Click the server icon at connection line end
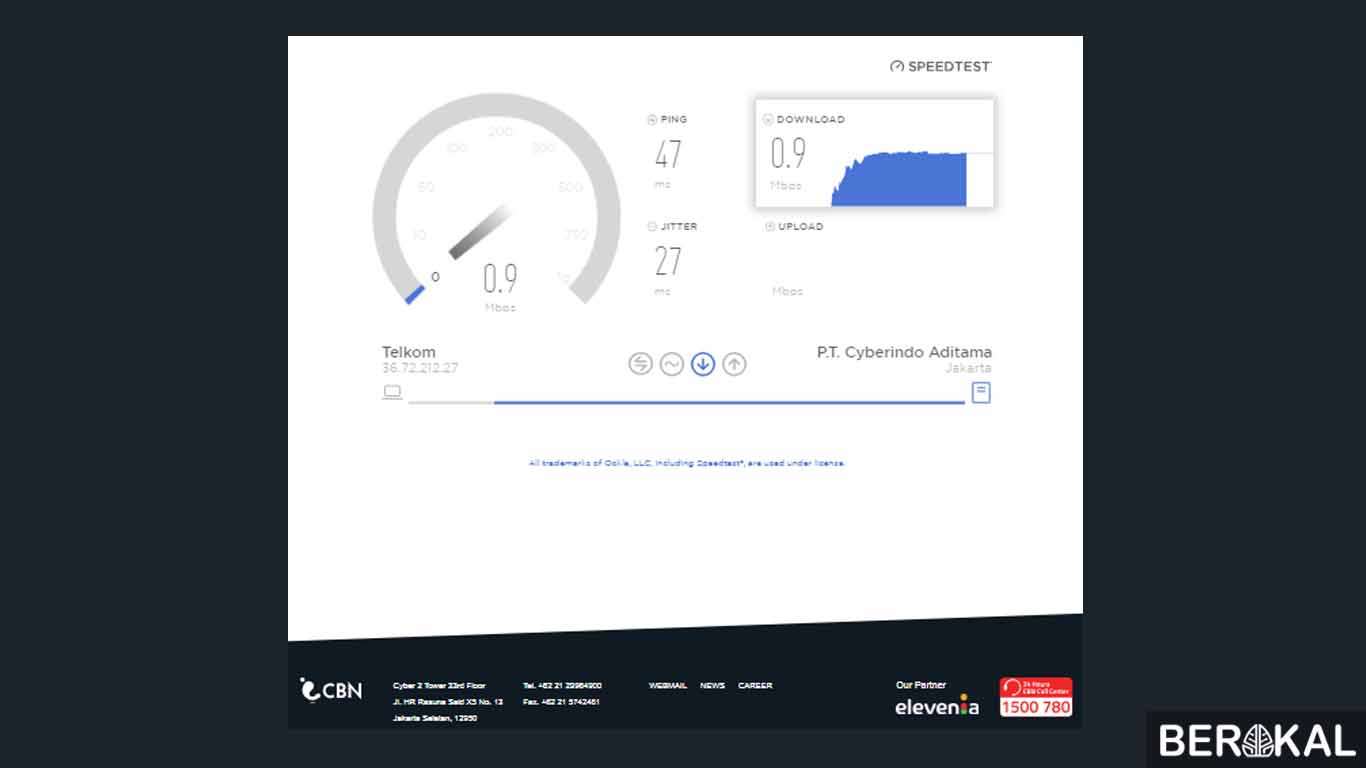The image size is (1366, 768). pyautogui.click(x=981, y=392)
